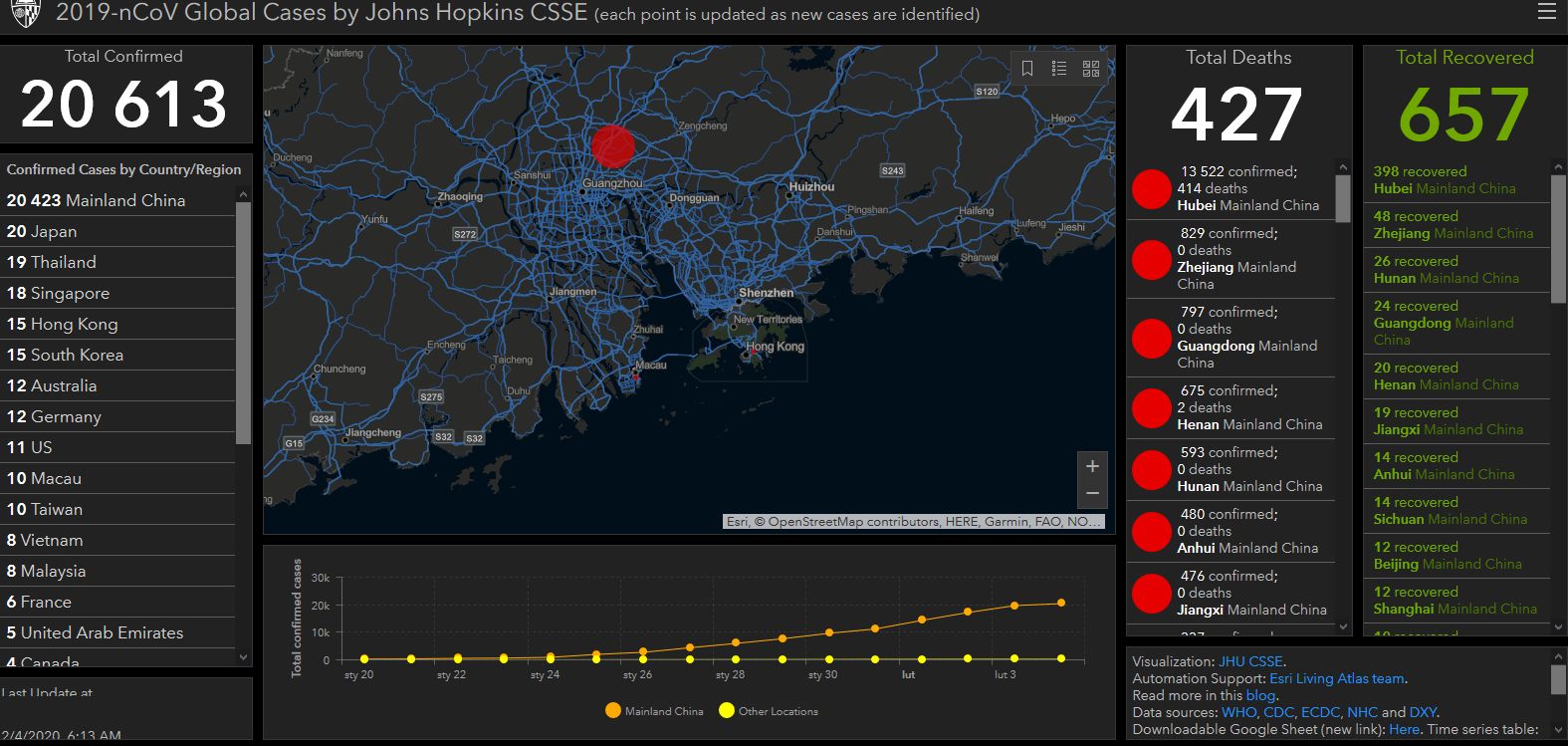Open the Google Sheet 'Here' link
The image size is (1568, 746).
pos(1404,729)
